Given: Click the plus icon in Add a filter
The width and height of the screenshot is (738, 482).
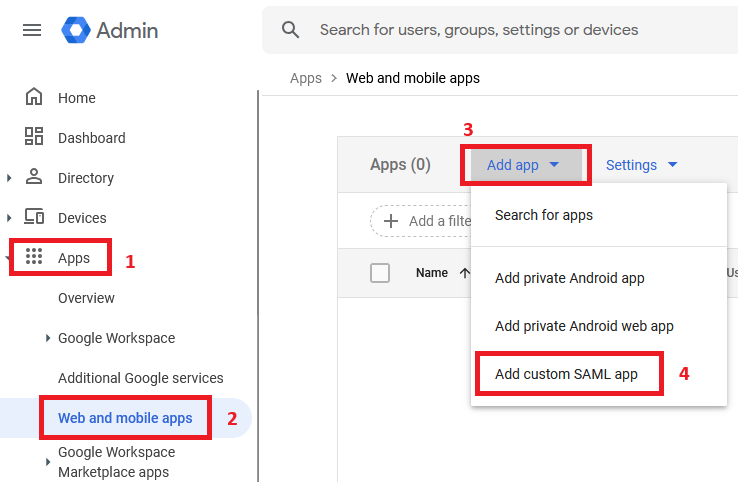Looking at the screenshot, I should 391,221.
